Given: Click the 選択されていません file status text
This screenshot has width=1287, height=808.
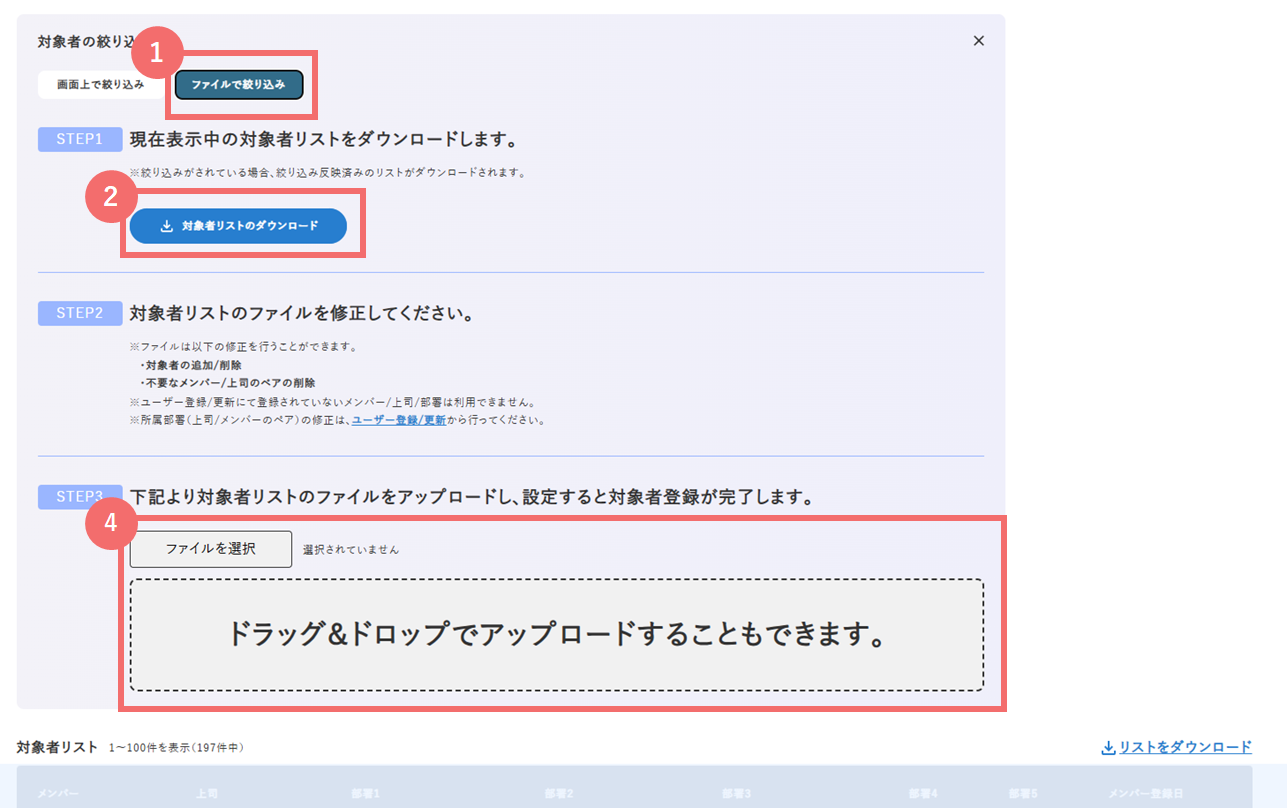Looking at the screenshot, I should pos(351,549).
